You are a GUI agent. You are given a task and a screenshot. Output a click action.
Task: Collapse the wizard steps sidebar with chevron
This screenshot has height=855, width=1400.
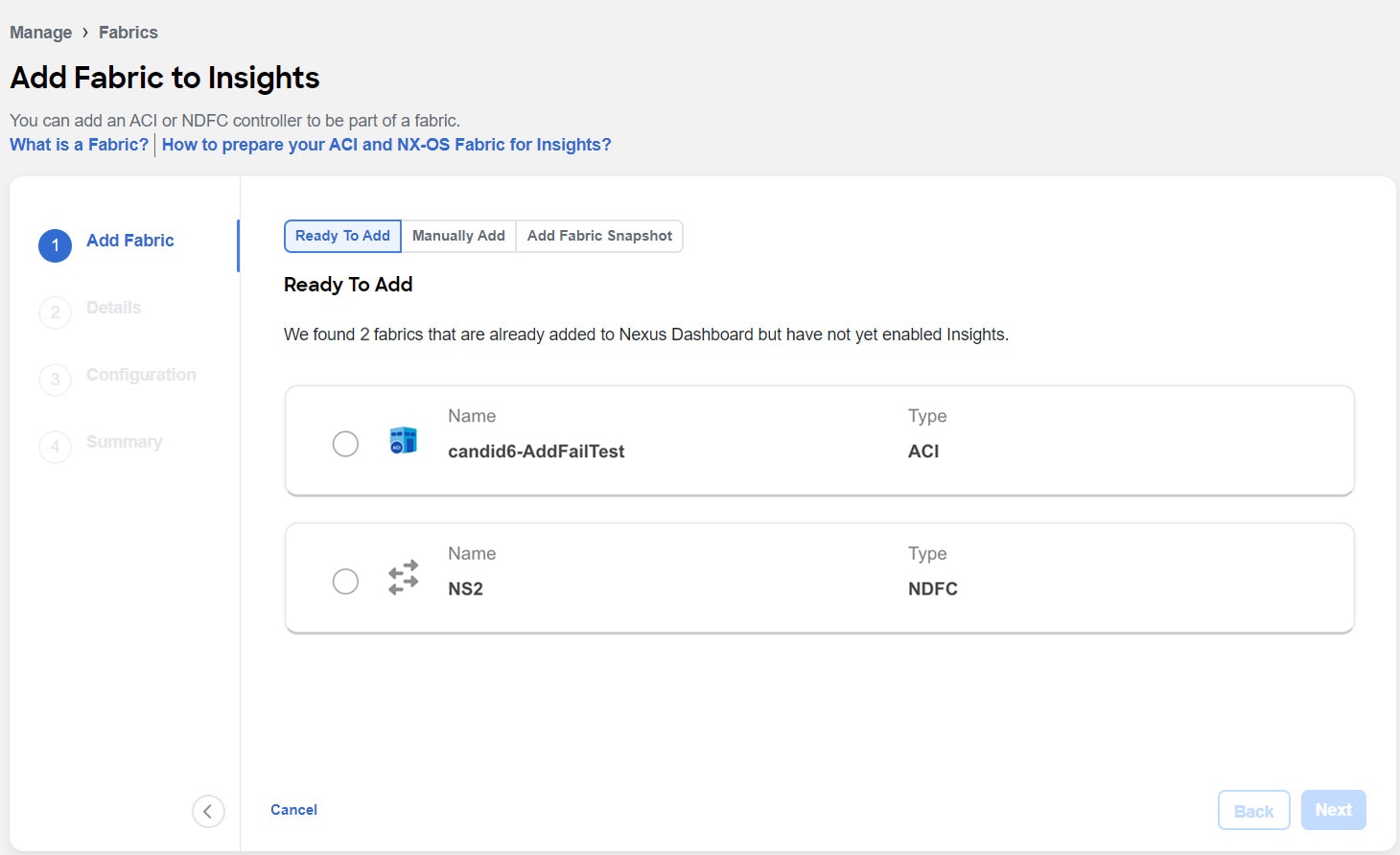point(208,811)
